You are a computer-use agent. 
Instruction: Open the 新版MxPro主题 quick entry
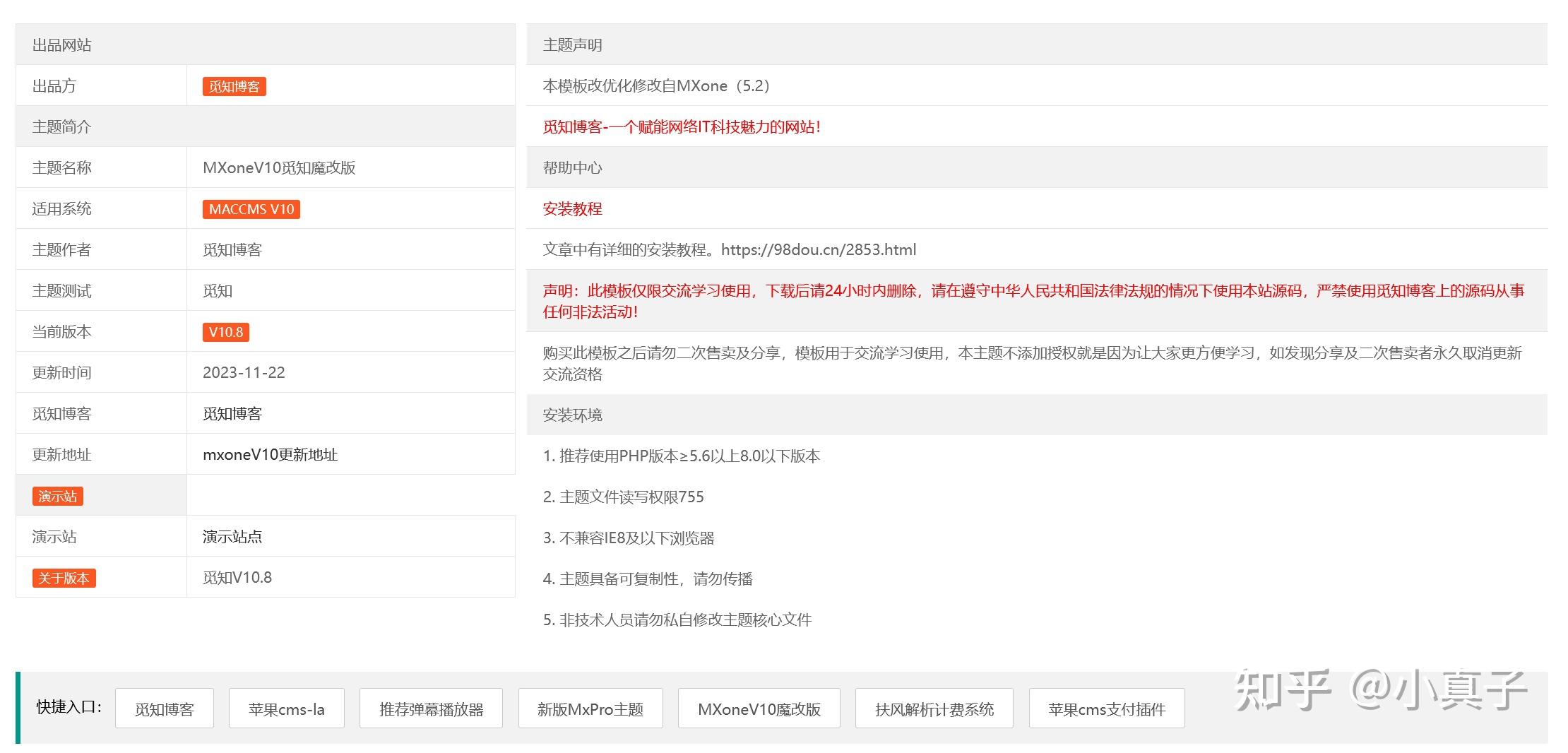pyautogui.click(x=590, y=708)
